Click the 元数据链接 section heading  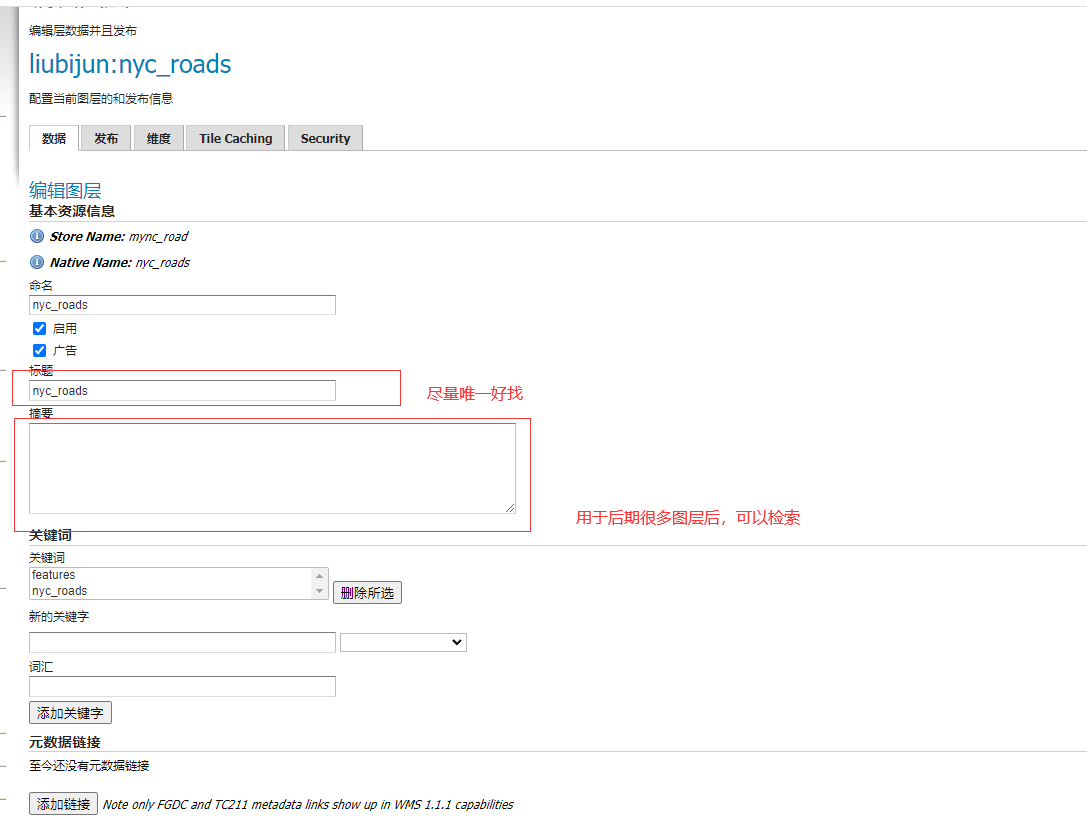(65, 742)
